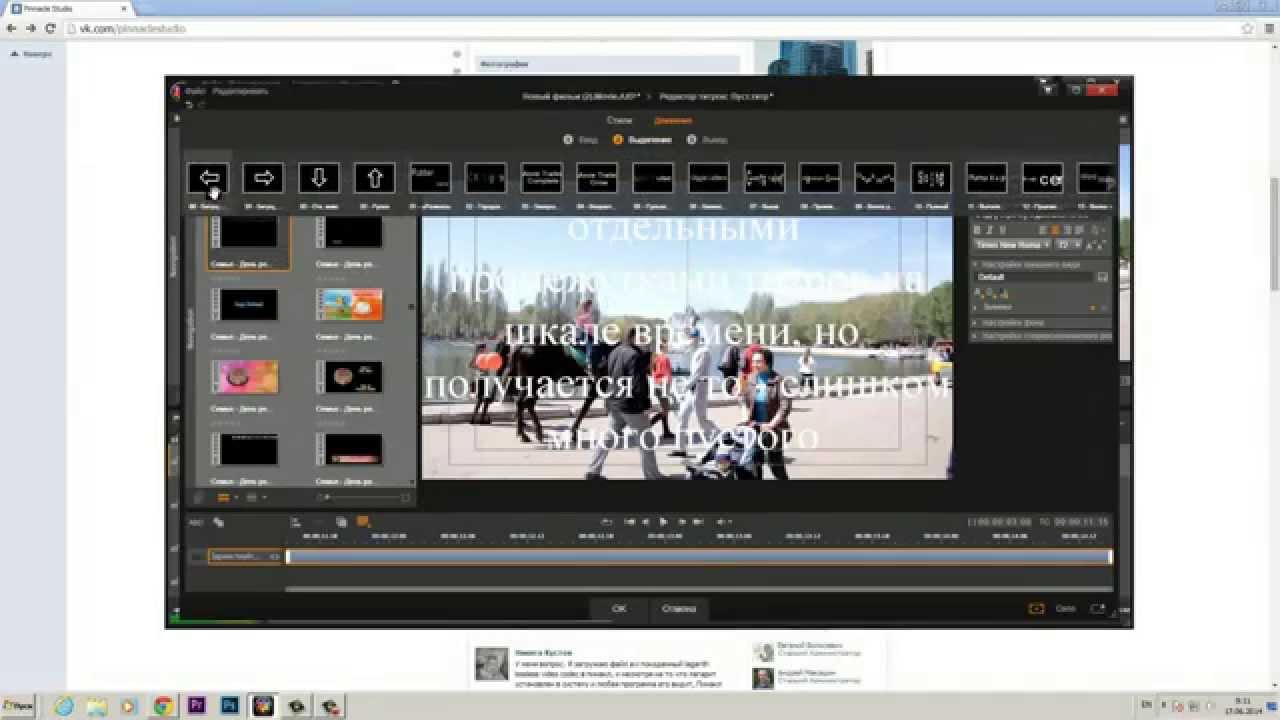Play the title preview

pyautogui.click(x=663, y=521)
